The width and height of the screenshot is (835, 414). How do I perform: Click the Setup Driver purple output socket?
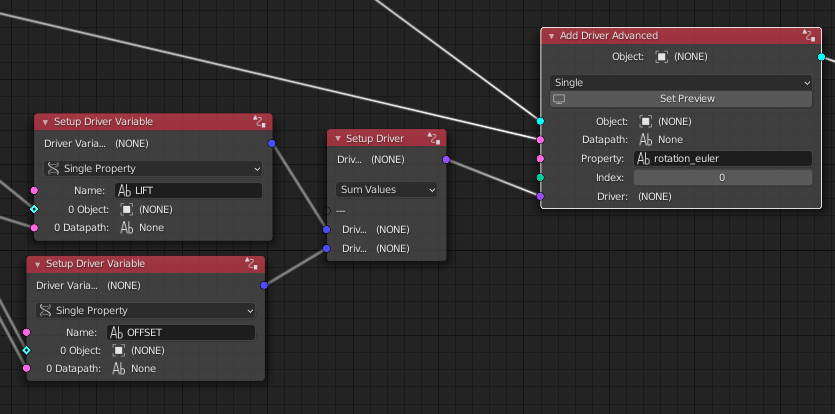(x=446, y=160)
